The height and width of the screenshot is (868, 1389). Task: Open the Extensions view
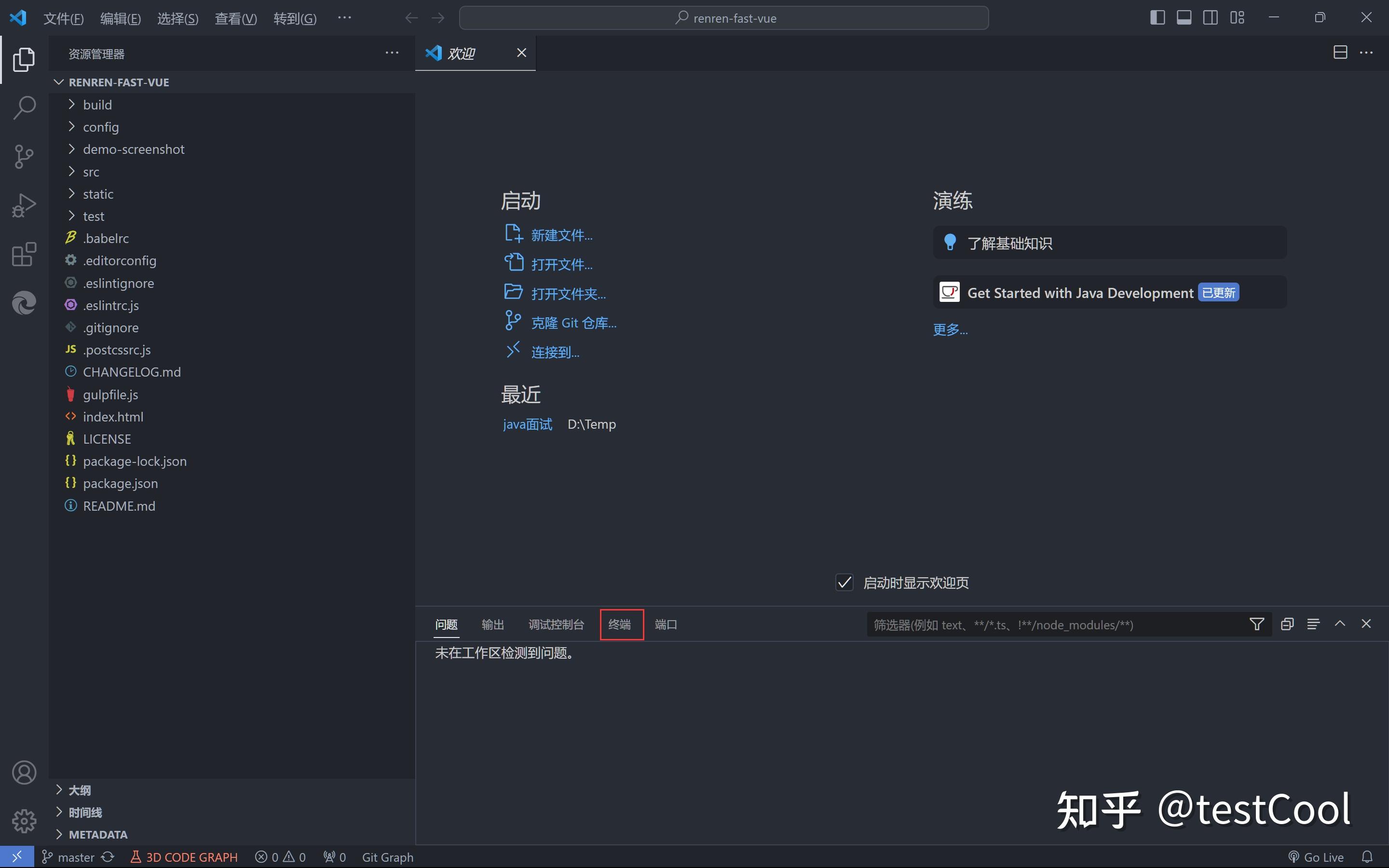[24, 254]
